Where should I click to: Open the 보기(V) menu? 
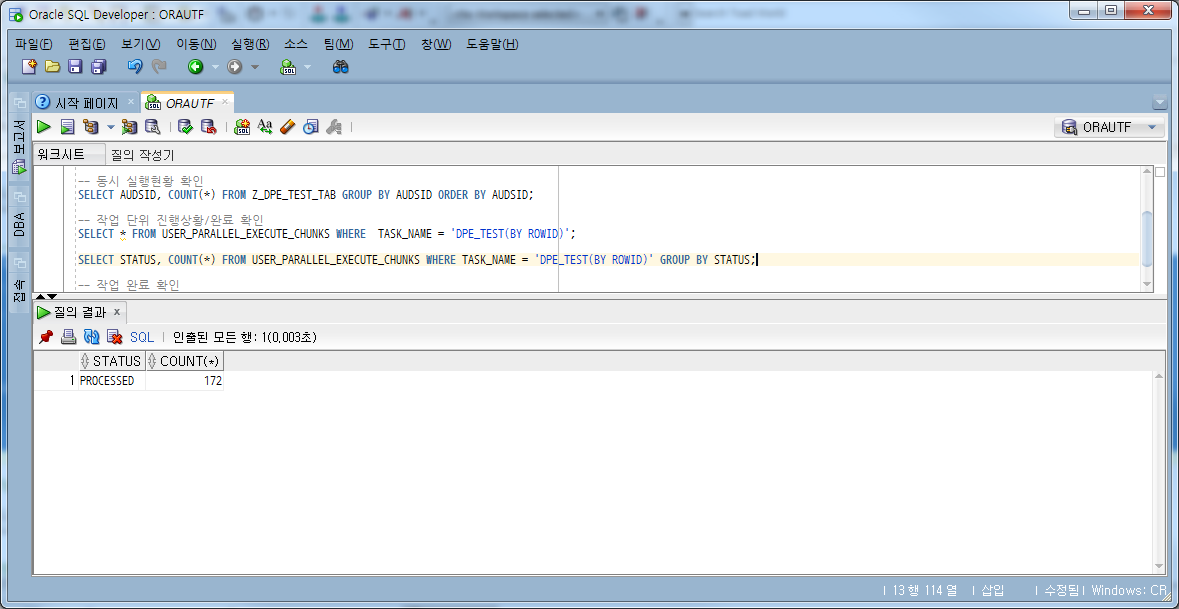(141, 44)
